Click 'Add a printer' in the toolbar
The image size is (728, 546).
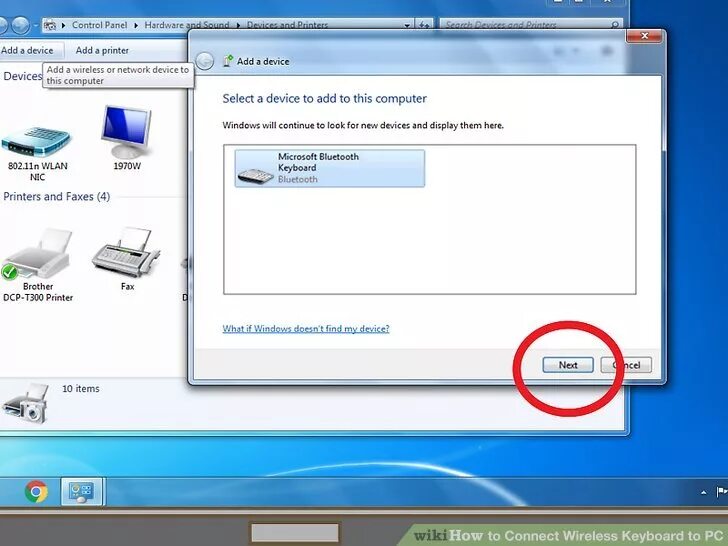(102, 50)
